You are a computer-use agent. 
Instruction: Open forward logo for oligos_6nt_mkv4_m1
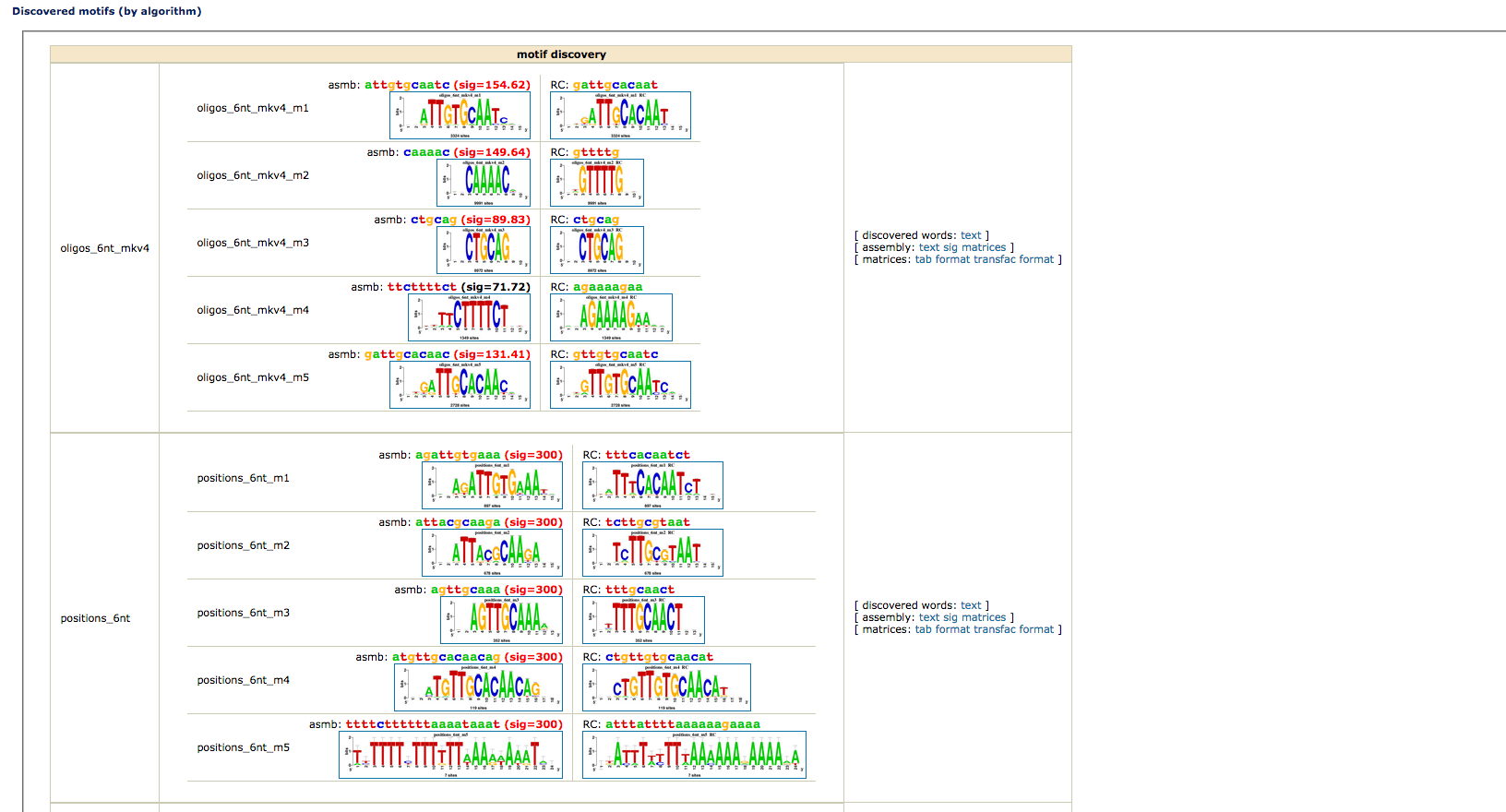coord(460,115)
